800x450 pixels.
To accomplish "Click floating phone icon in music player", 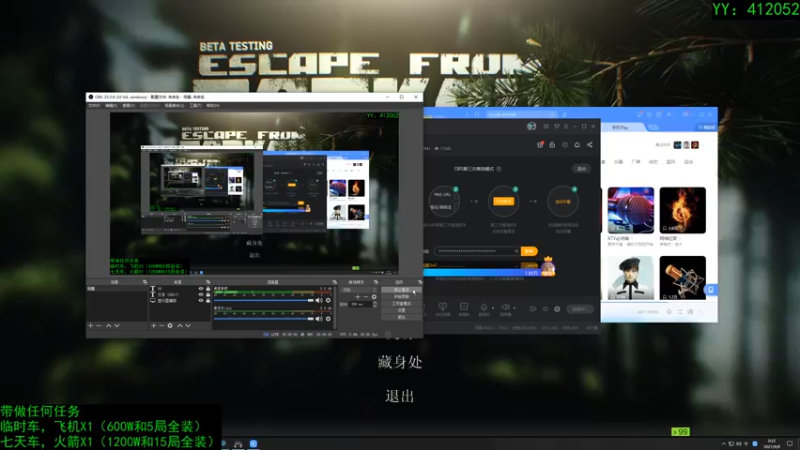I will (x=711, y=290).
